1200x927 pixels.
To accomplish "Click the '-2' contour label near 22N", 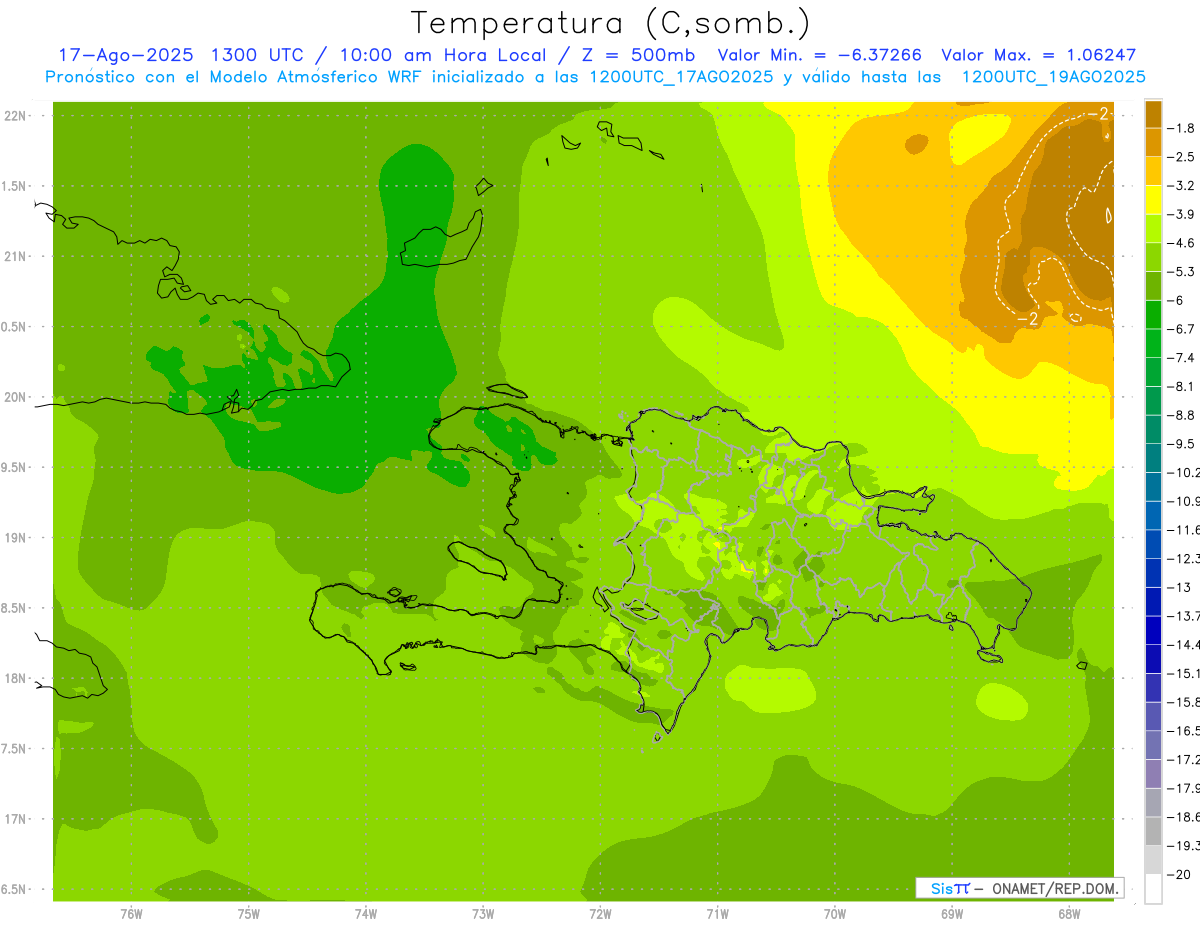I will click(1096, 113).
